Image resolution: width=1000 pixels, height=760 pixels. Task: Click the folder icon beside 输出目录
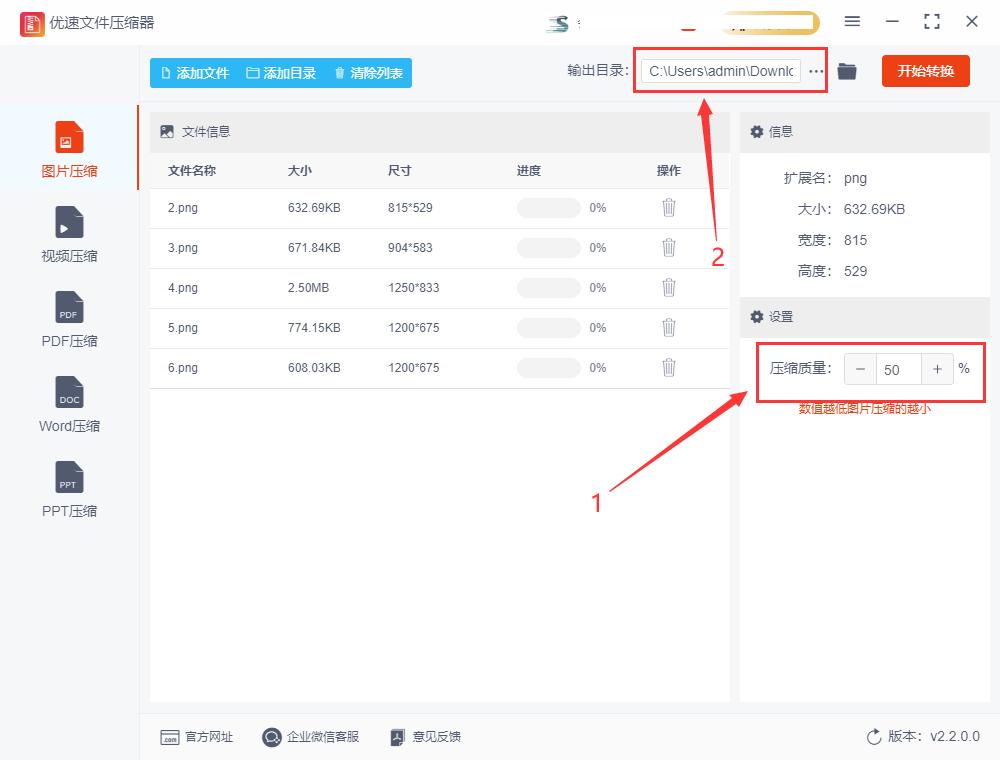tap(846, 71)
